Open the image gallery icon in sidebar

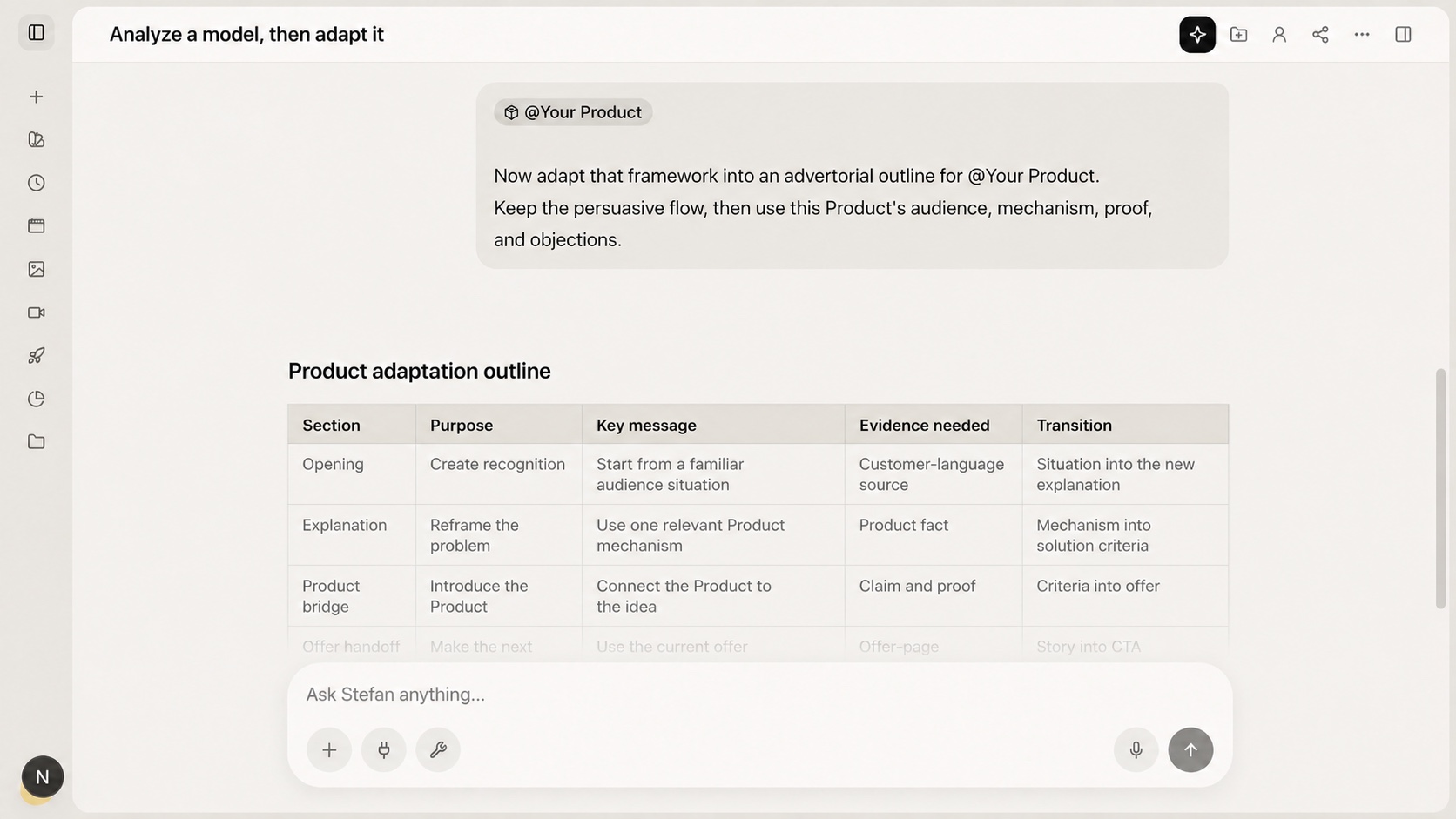(37, 269)
